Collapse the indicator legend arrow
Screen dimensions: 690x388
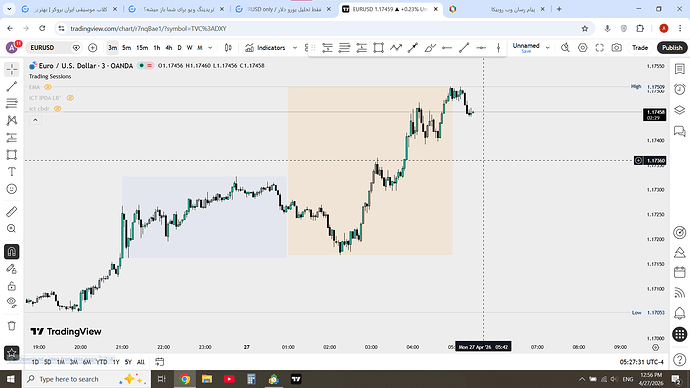coord(35,120)
